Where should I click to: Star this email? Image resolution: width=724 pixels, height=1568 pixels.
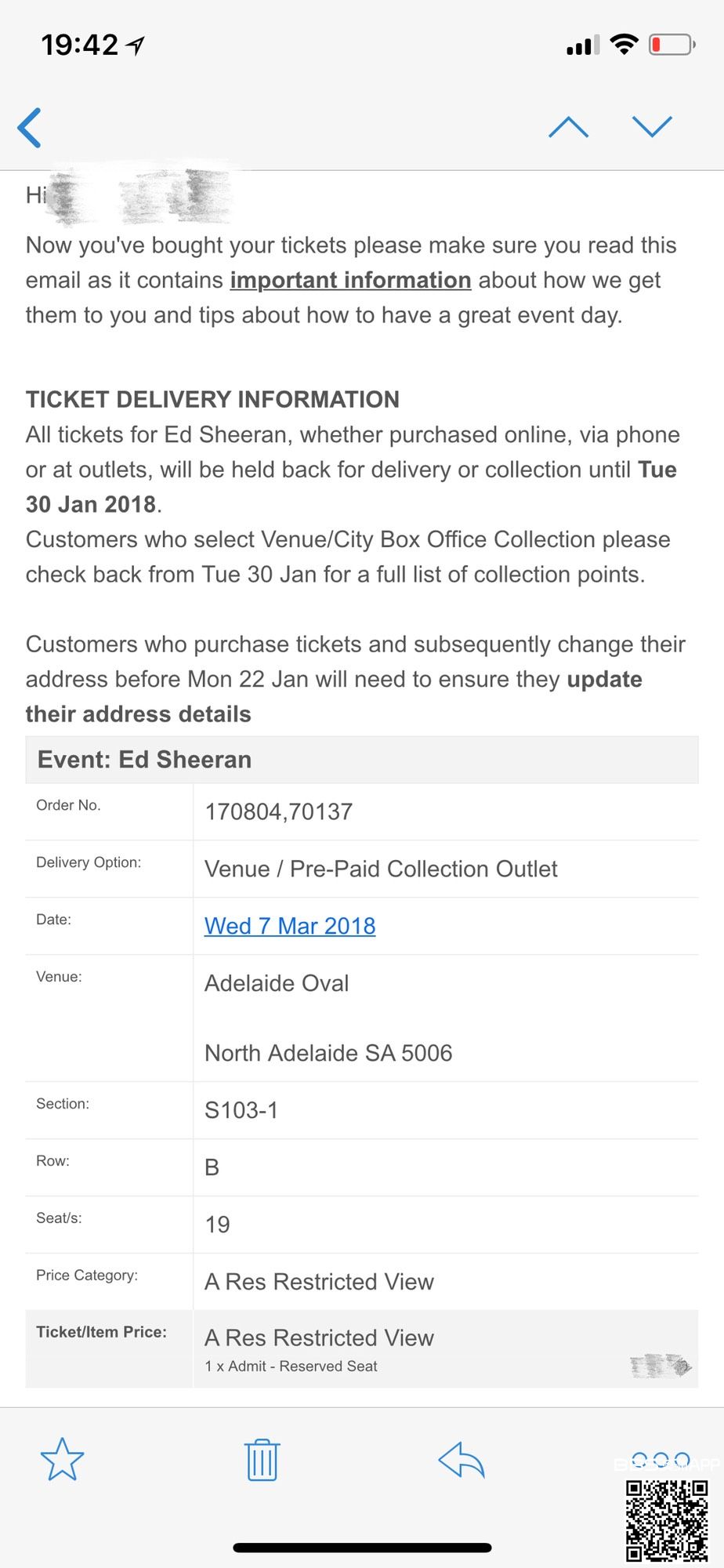point(62,1459)
